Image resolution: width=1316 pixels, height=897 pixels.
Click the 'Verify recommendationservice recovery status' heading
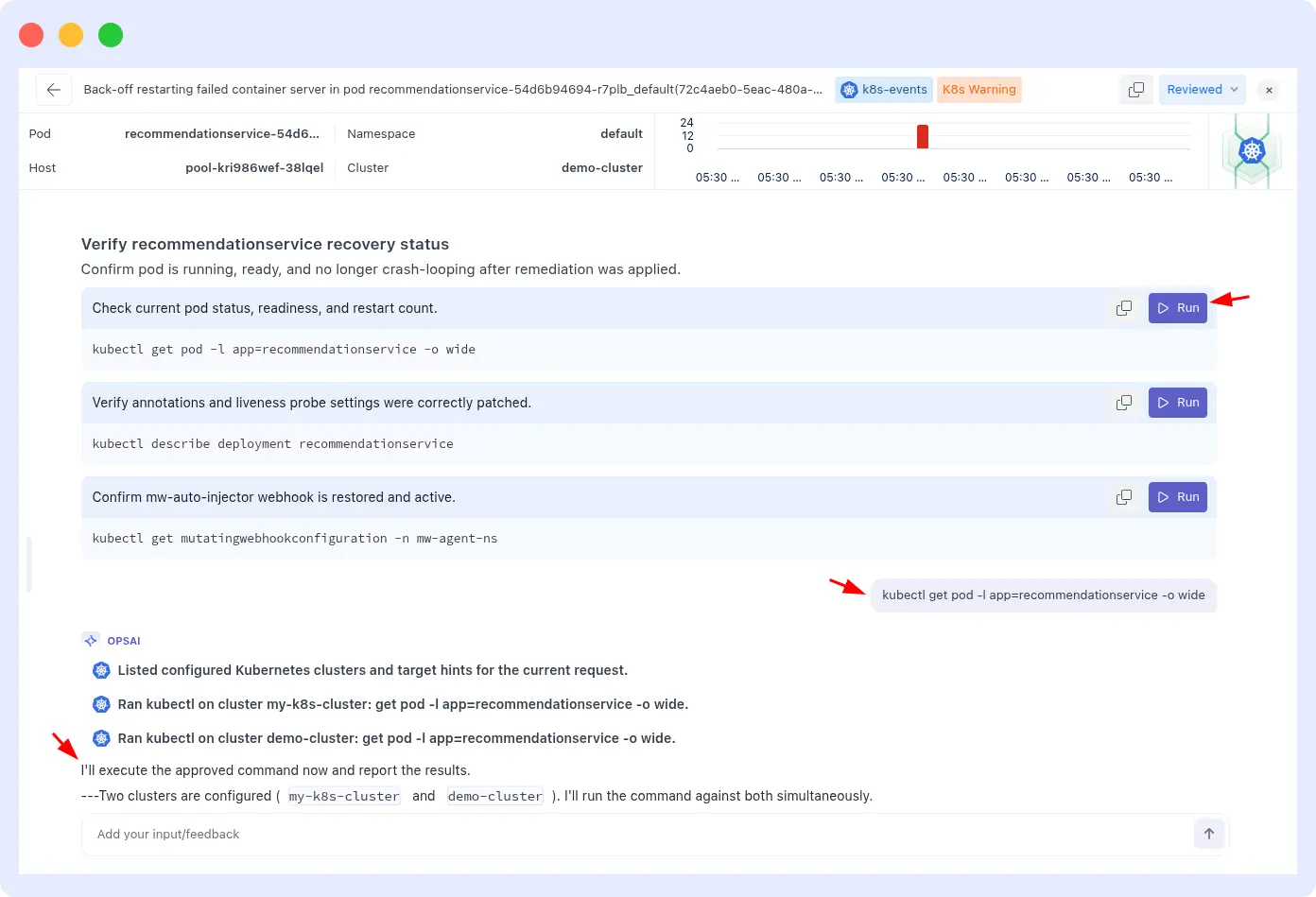point(265,244)
